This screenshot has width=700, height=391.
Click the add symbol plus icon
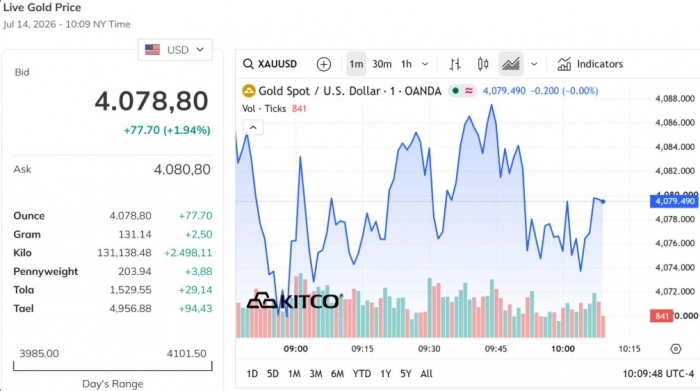coord(324,64)
